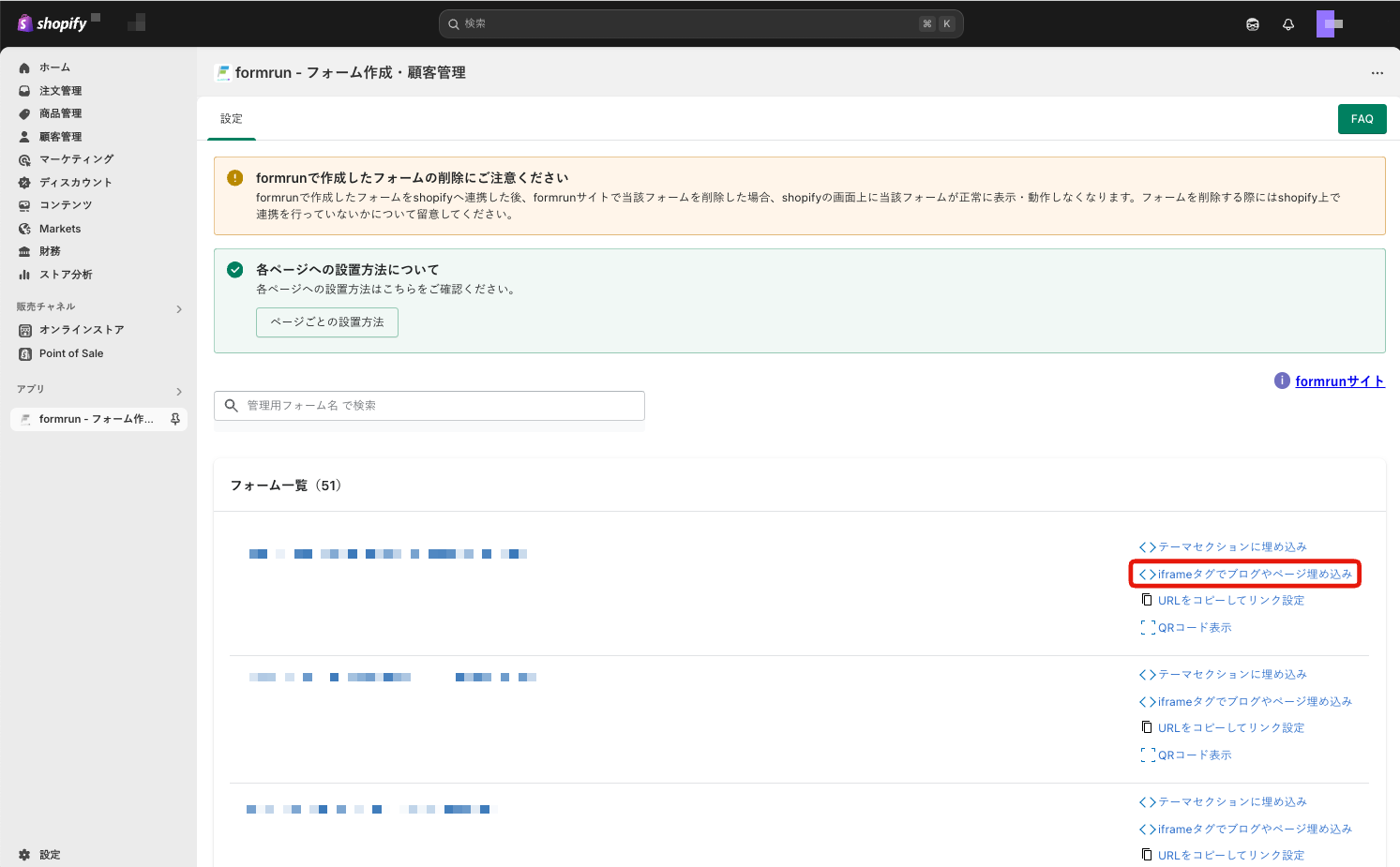Expand 販売チャネル section chevron

(178, 308)
